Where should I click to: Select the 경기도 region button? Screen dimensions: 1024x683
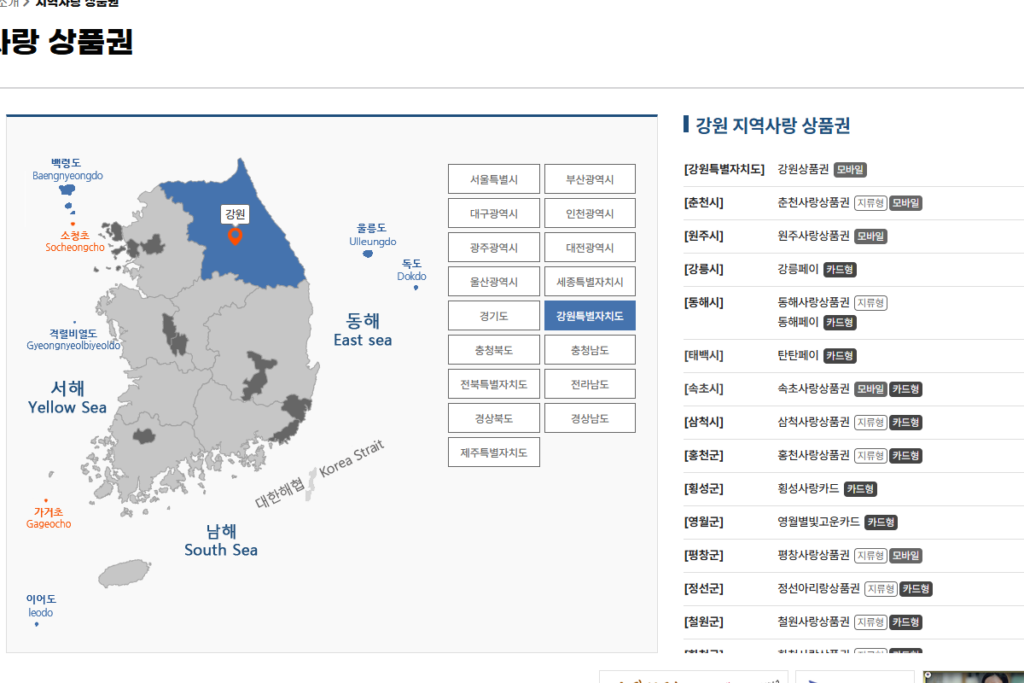(494, 315)
